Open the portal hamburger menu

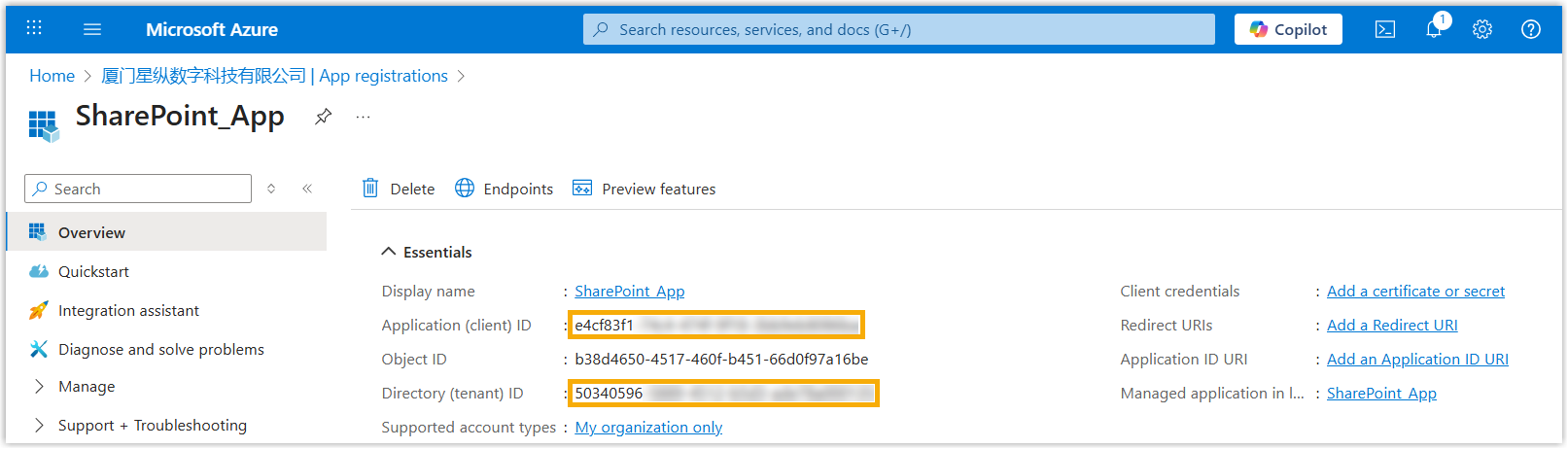click(x=92, y=29)
